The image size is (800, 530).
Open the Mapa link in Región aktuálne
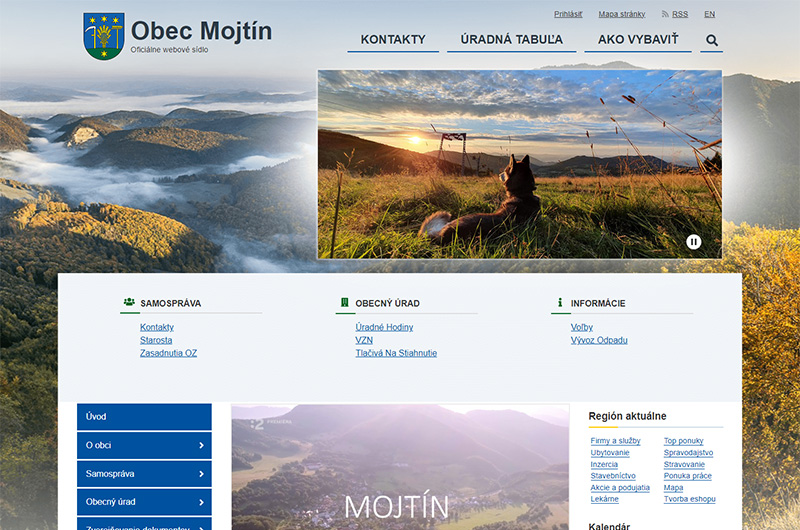(673, 488)
